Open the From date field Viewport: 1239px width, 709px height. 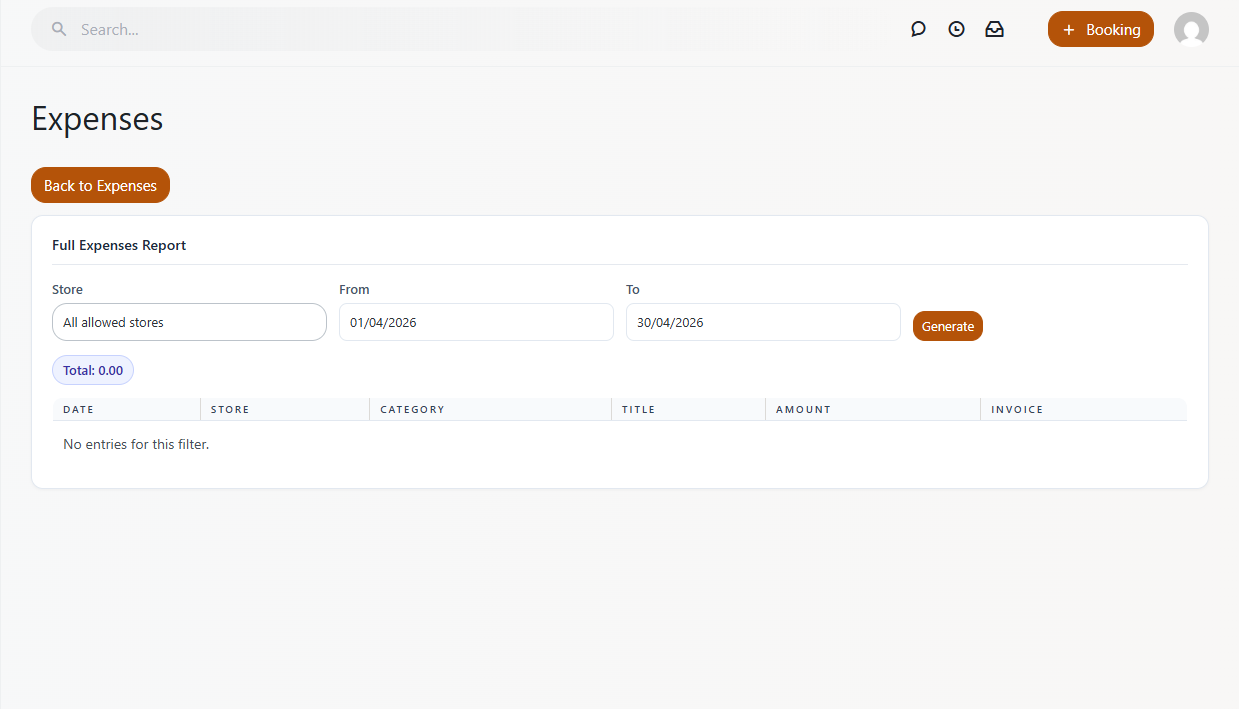476,323
